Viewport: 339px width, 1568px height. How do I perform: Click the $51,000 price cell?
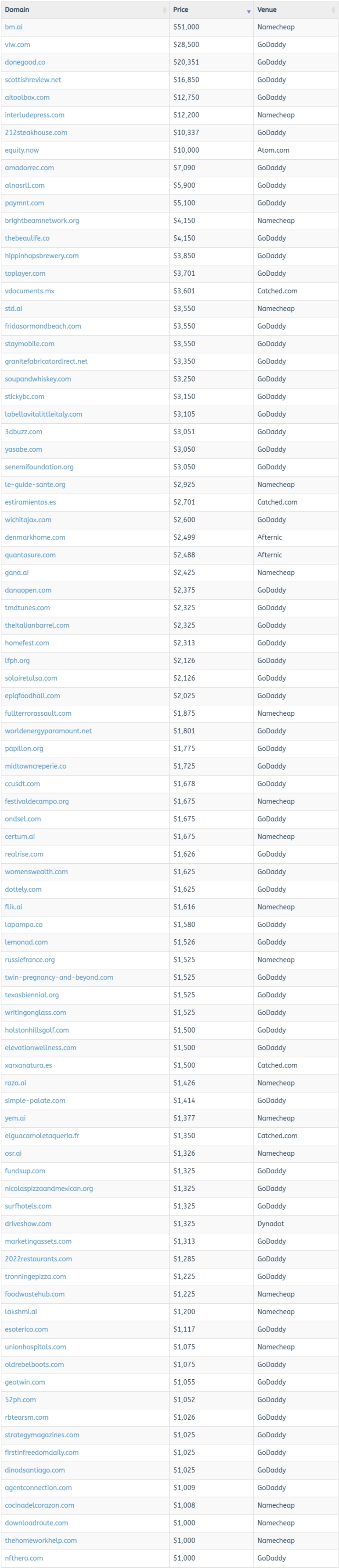186,27
